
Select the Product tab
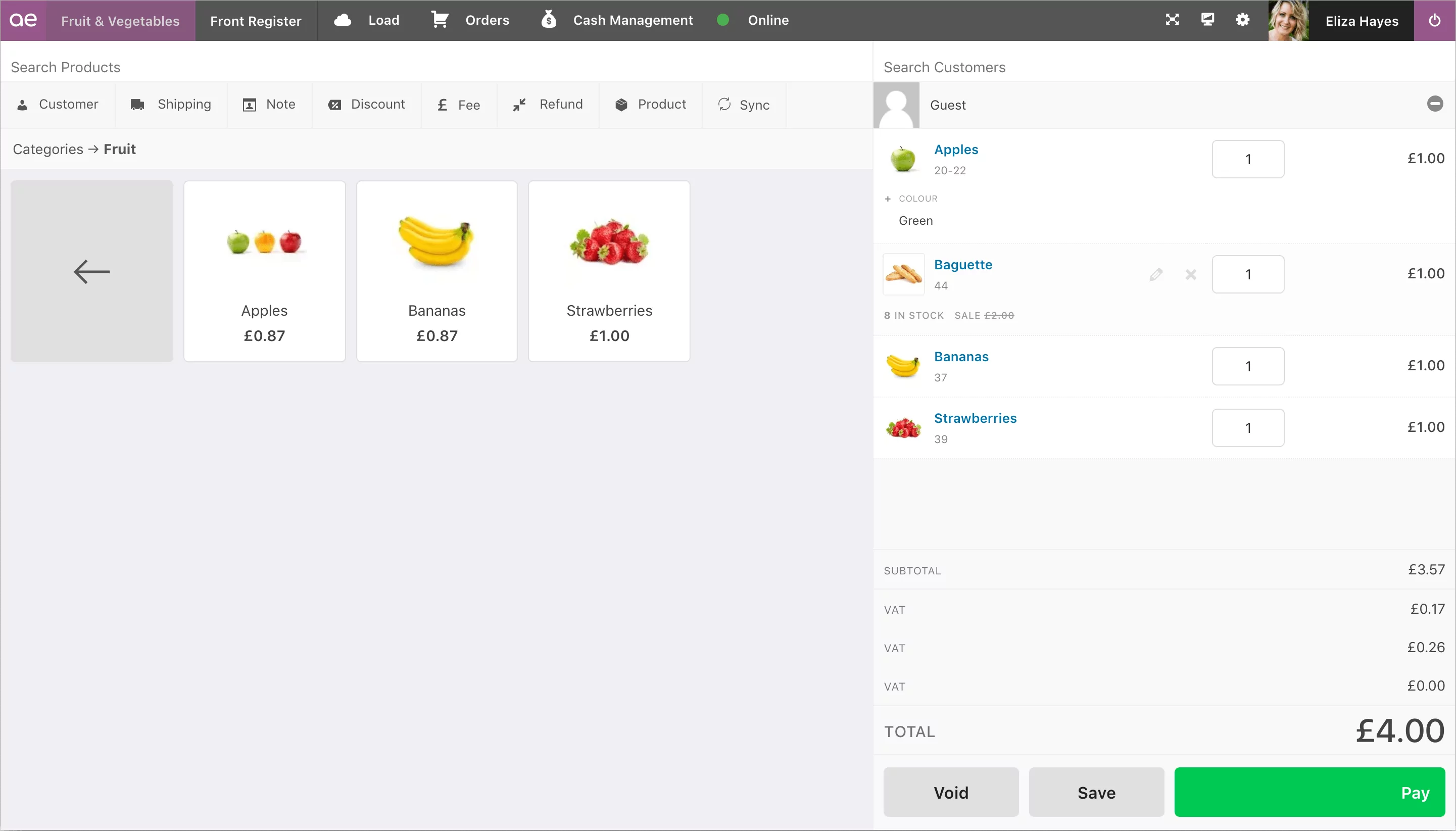point(650,104)
